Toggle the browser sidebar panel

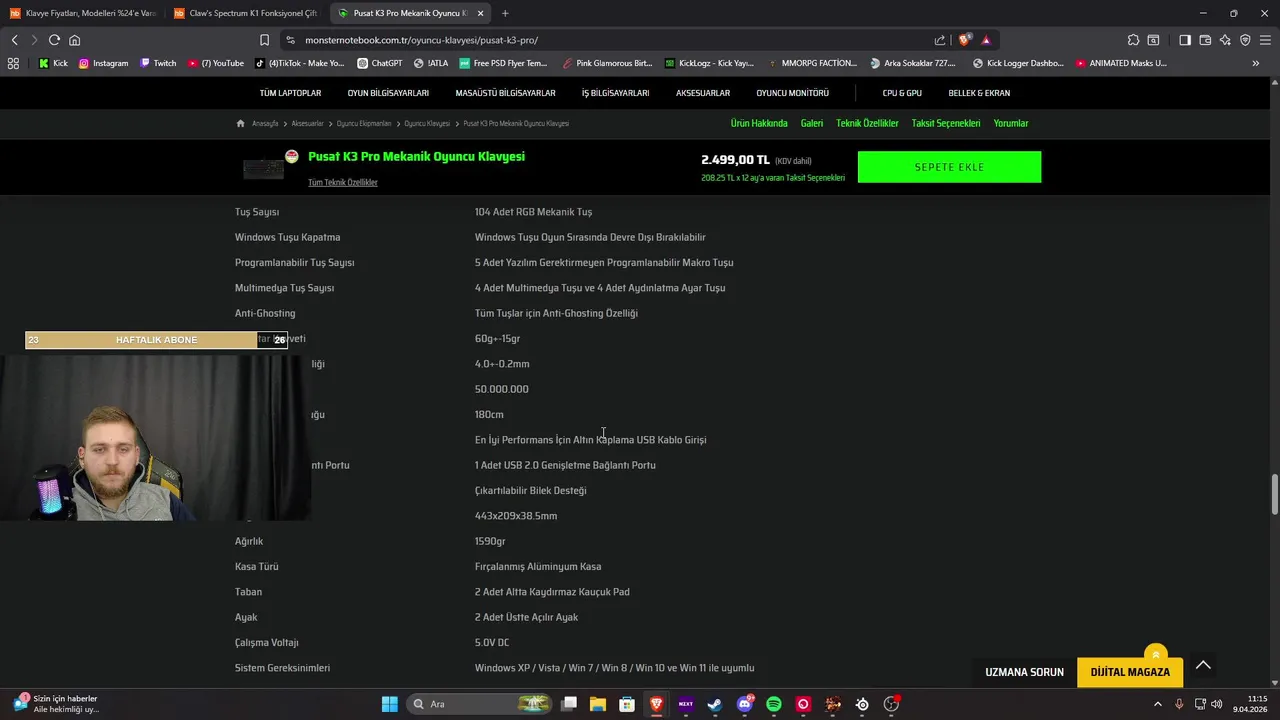(x=1185, y=40)
